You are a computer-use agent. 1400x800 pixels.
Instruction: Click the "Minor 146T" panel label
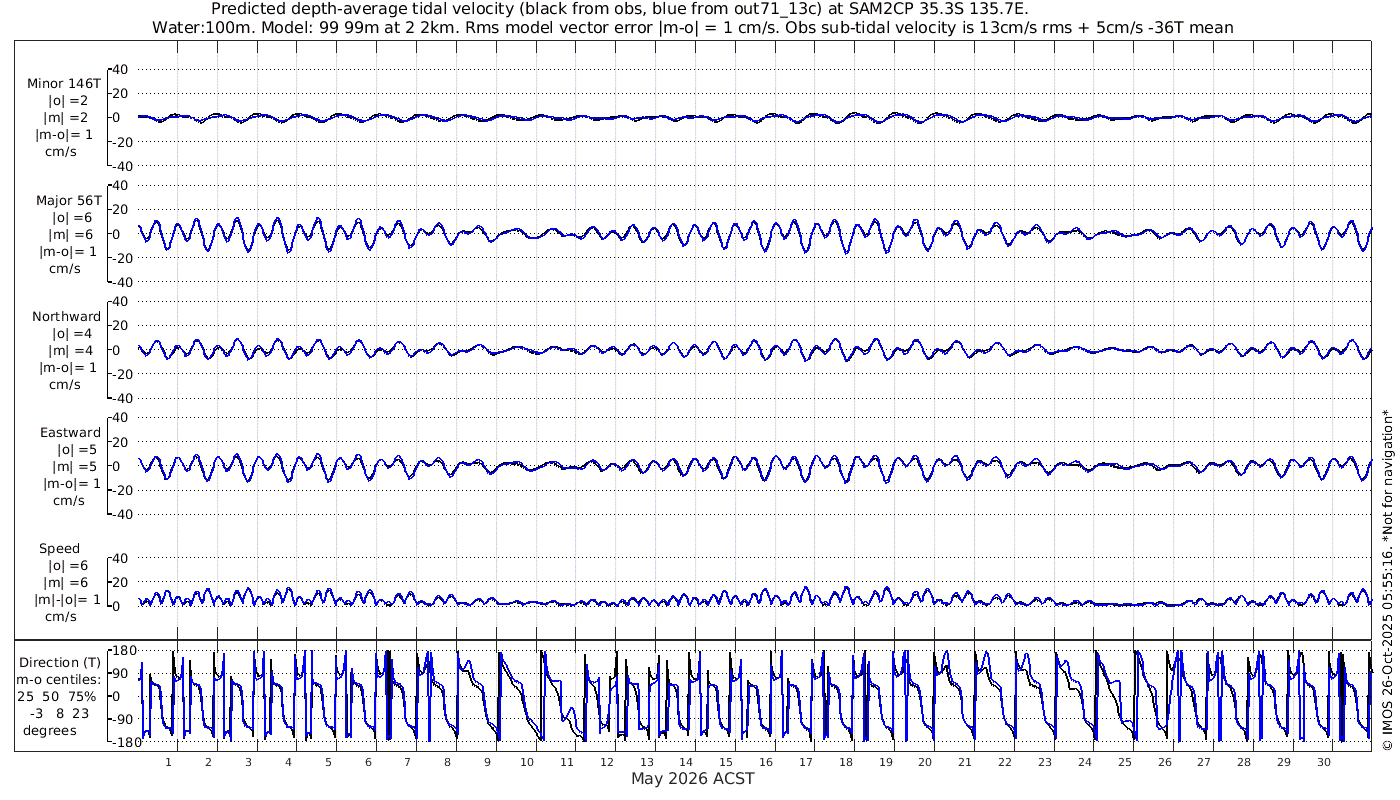[x=64, y=84]
